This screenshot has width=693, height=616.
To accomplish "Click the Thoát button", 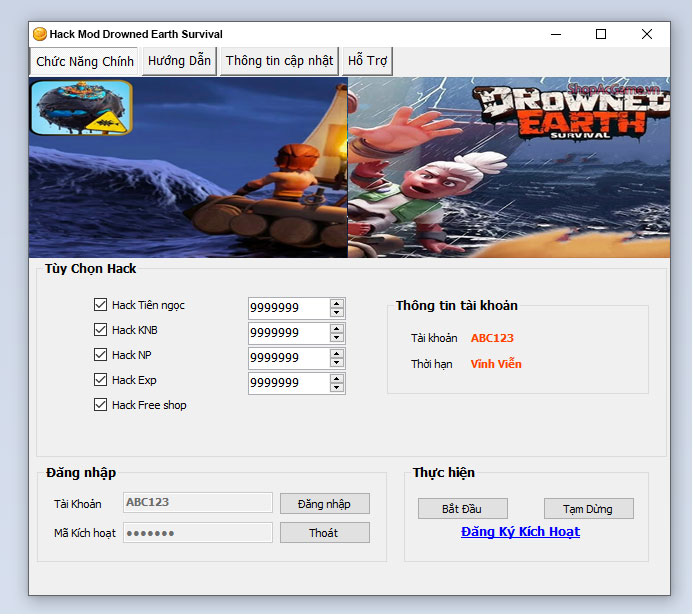I will (324, 533).
